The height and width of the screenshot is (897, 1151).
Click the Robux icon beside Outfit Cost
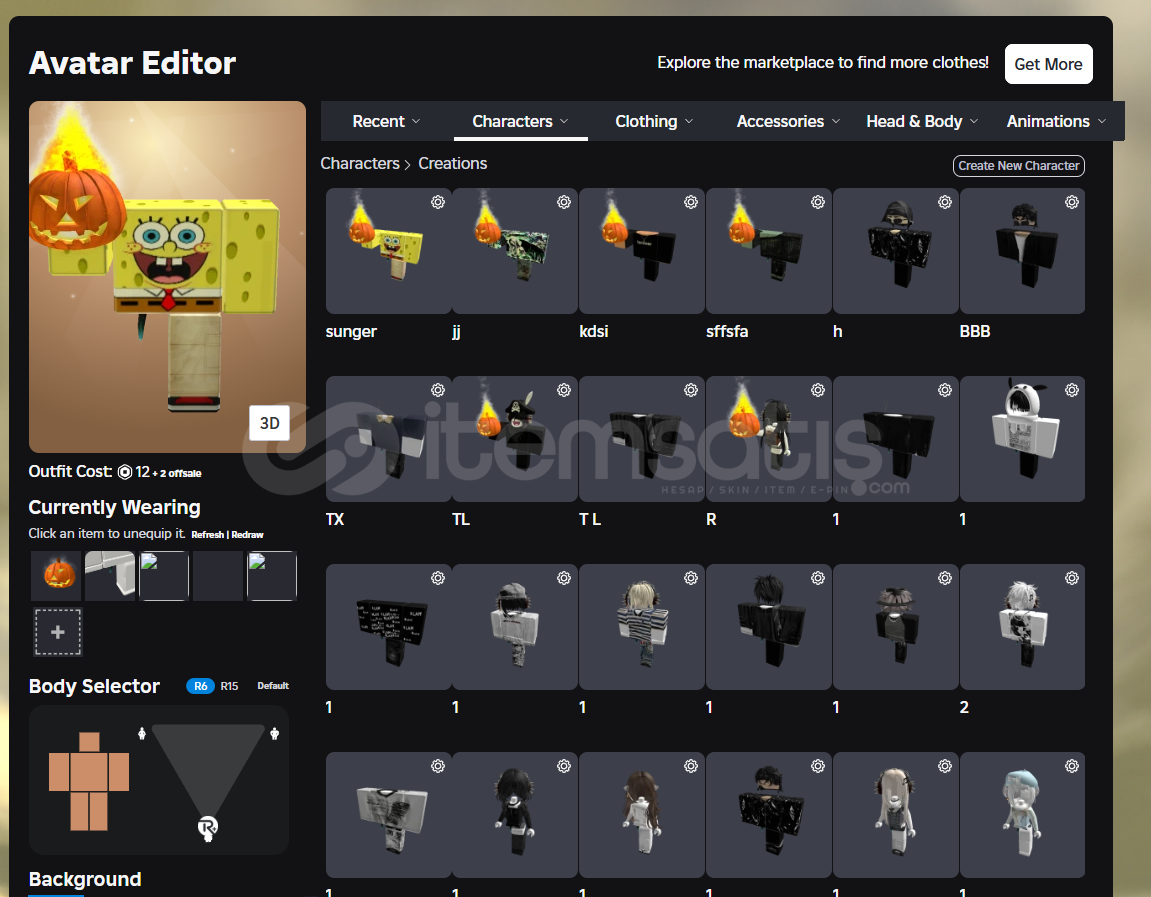click(125, 472)
